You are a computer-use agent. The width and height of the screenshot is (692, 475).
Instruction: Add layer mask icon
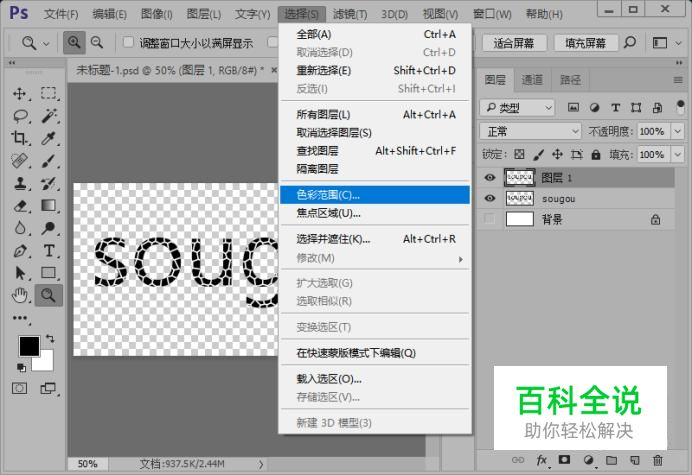[x=564, y=460]
